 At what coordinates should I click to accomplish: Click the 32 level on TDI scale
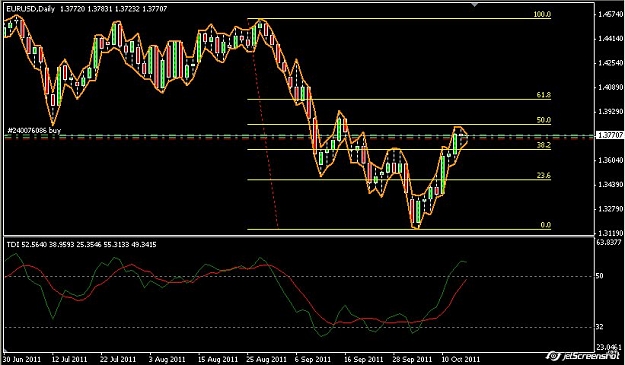click(599, 327)
